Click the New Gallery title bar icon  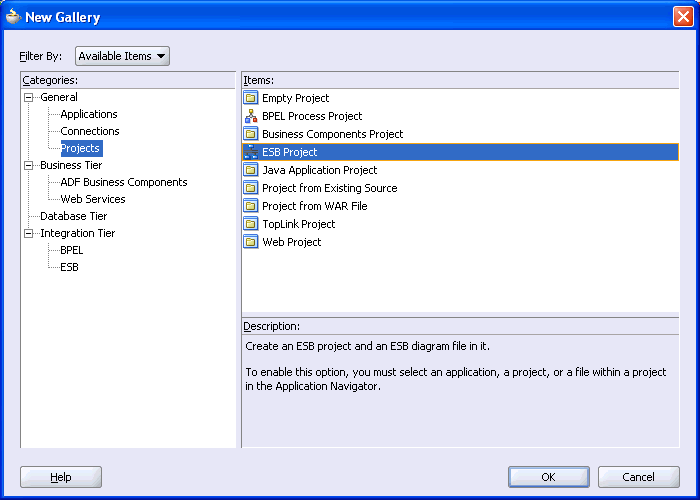tap(13, 17)
